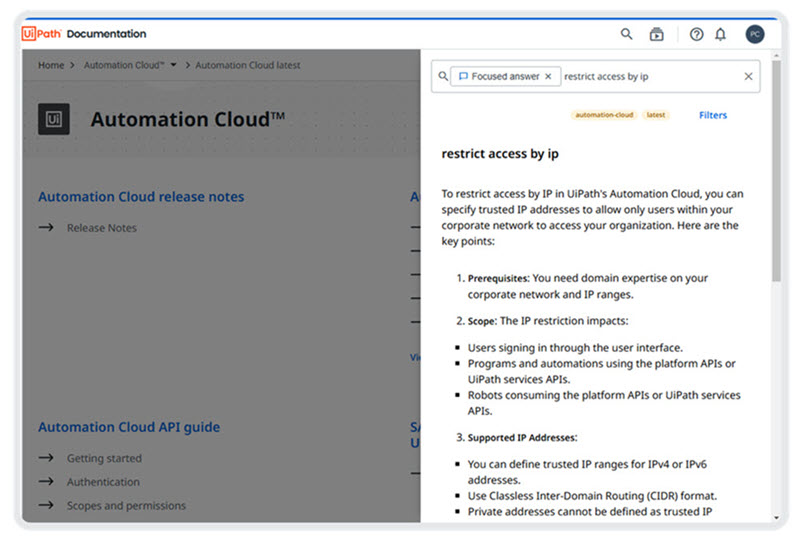The image size is (800, 541).
Task: Click the UiPath Documentation logo
Action: pos(84,34)
